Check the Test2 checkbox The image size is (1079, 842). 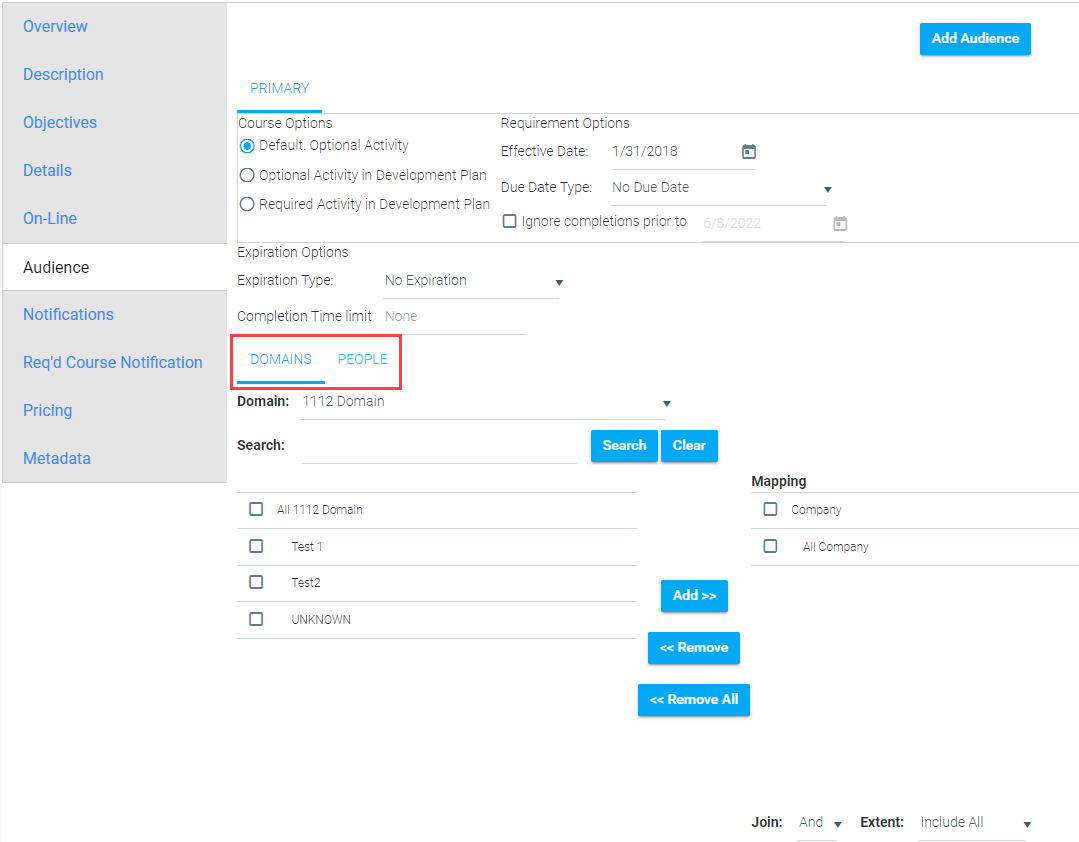(x=256, y=582)
